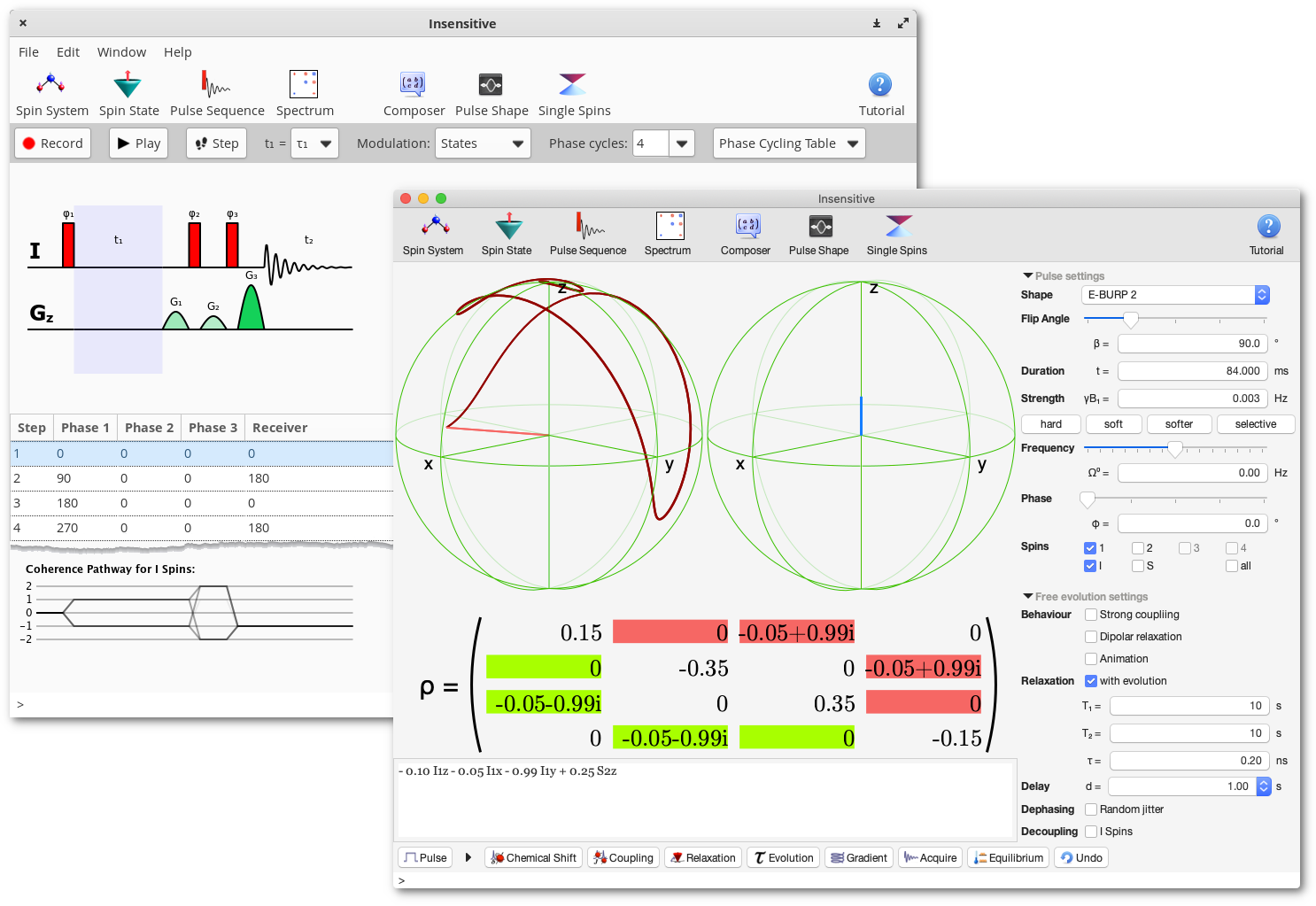
Task: Open Phase cycles count dropdown
Action: [x=682, y=143]
